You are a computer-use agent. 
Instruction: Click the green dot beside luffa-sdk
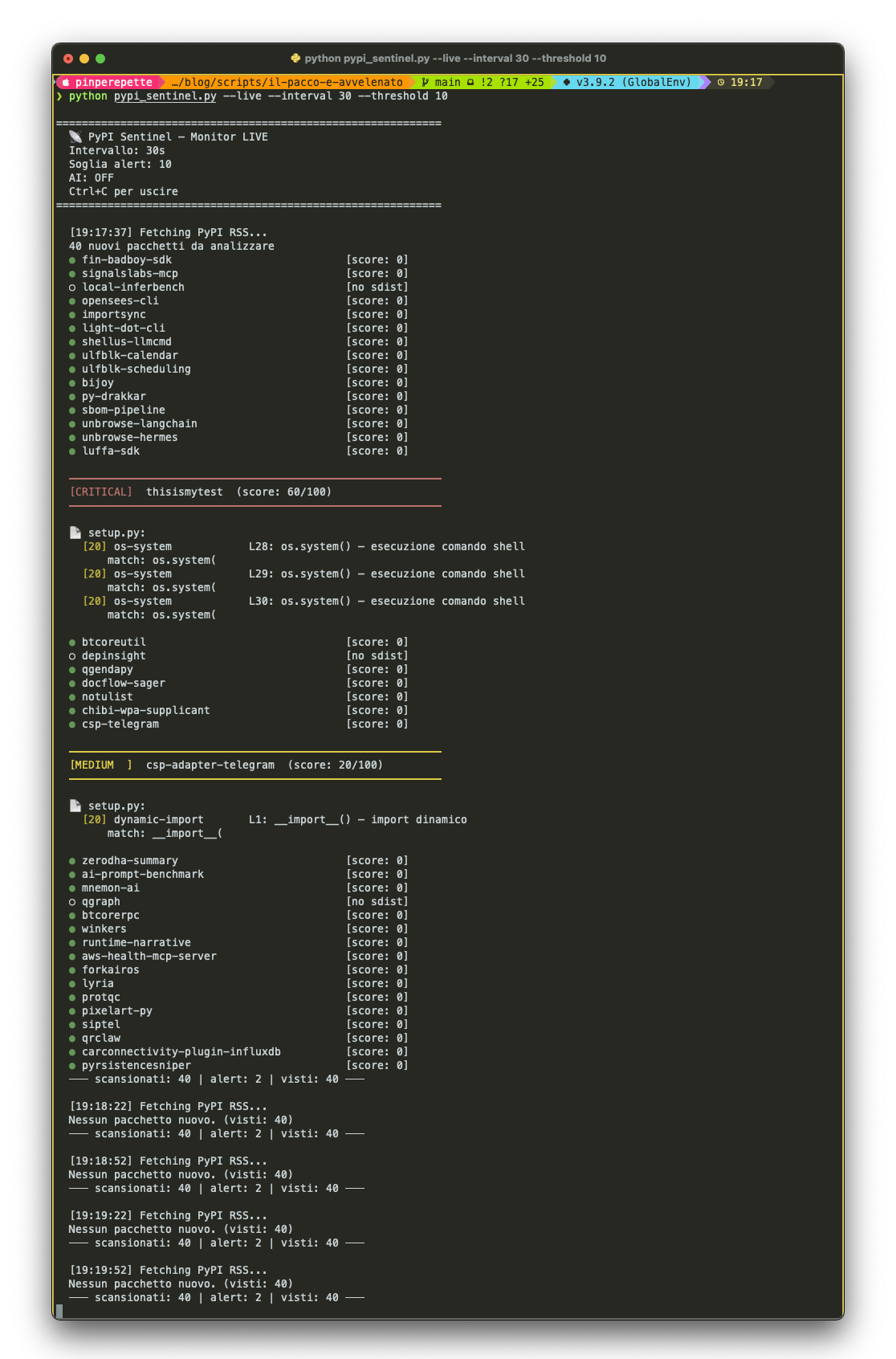tap(72, 451)
